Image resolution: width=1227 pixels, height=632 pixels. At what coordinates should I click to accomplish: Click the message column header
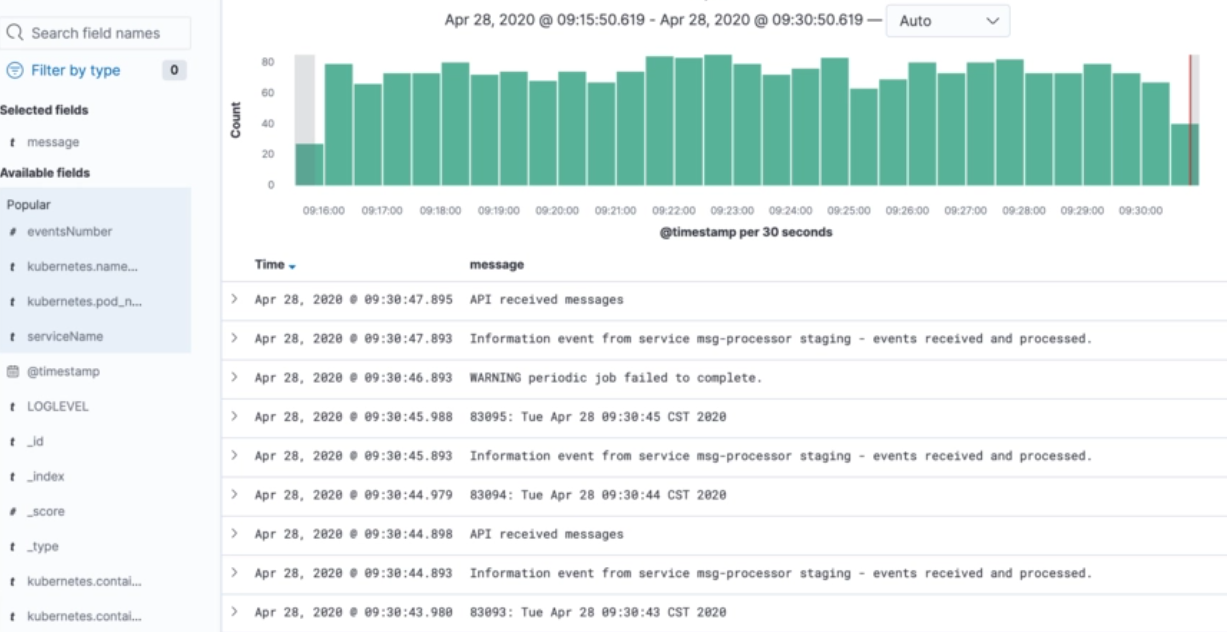496,265
